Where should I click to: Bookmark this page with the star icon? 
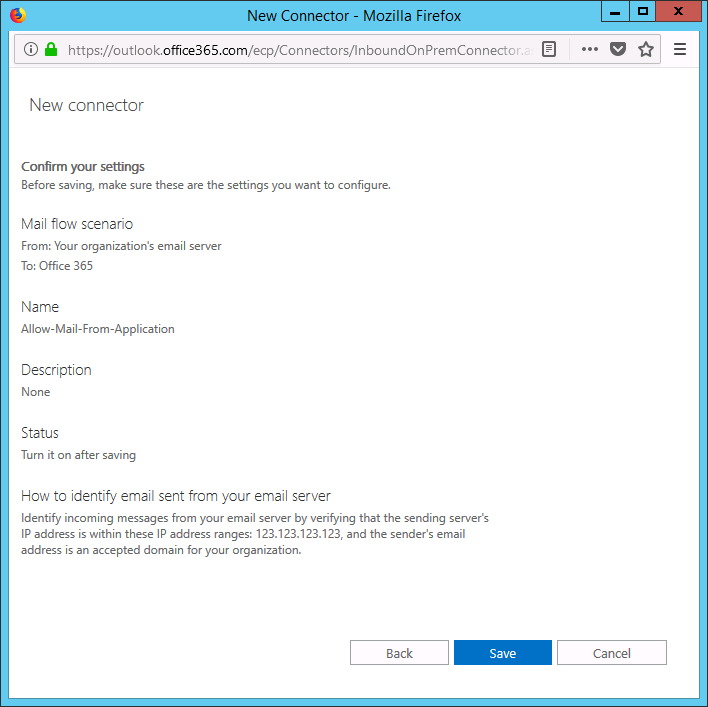[x=646, y=49]
